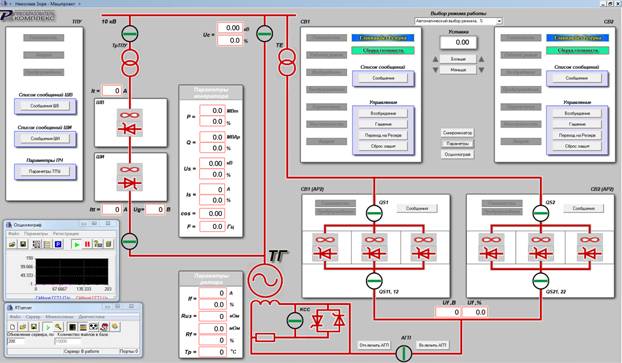Click the Отключить АГП button
Viewport: 622px width, 363px height.
[374, 345]
